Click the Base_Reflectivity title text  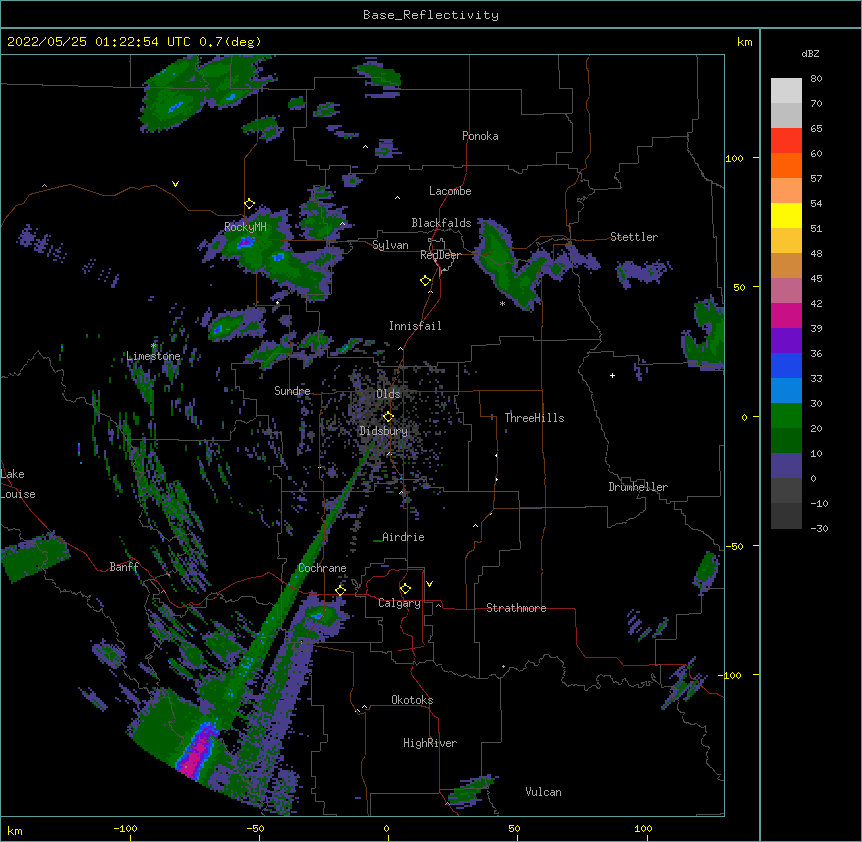pyautogui.click(x=431, y=15)
